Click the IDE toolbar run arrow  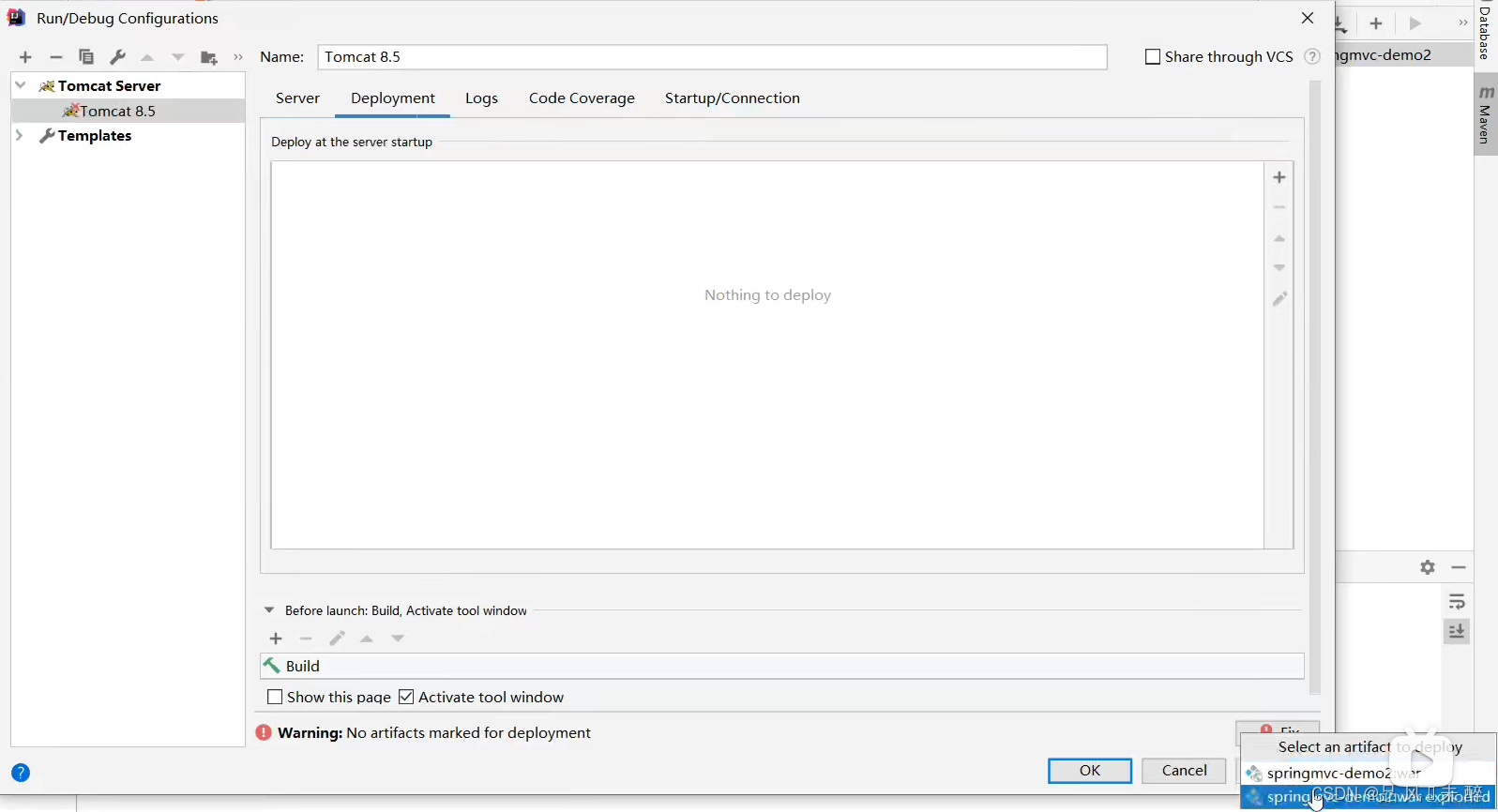[x=1415, y=23]
